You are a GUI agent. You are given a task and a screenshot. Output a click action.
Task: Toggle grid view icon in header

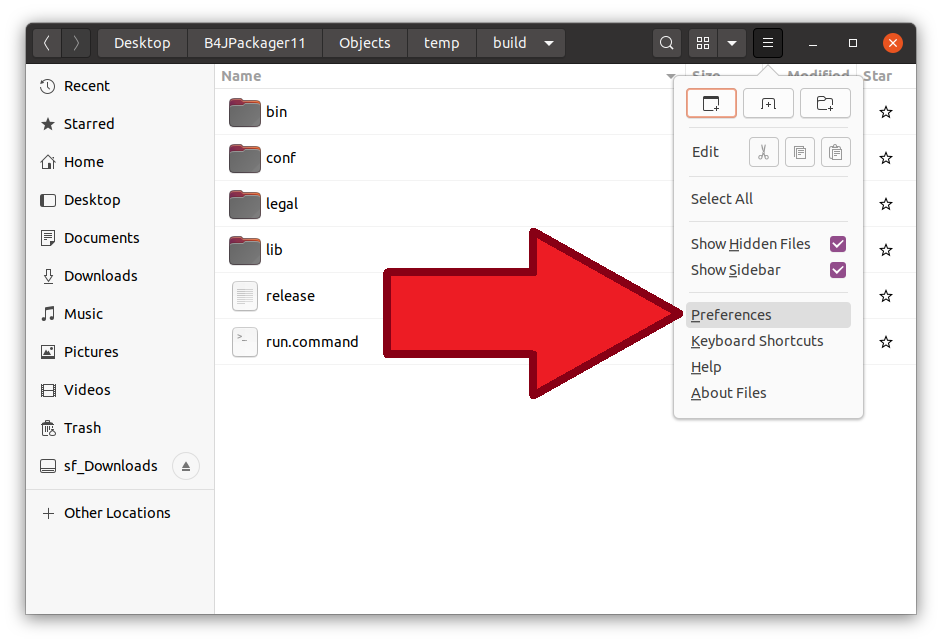703,43
